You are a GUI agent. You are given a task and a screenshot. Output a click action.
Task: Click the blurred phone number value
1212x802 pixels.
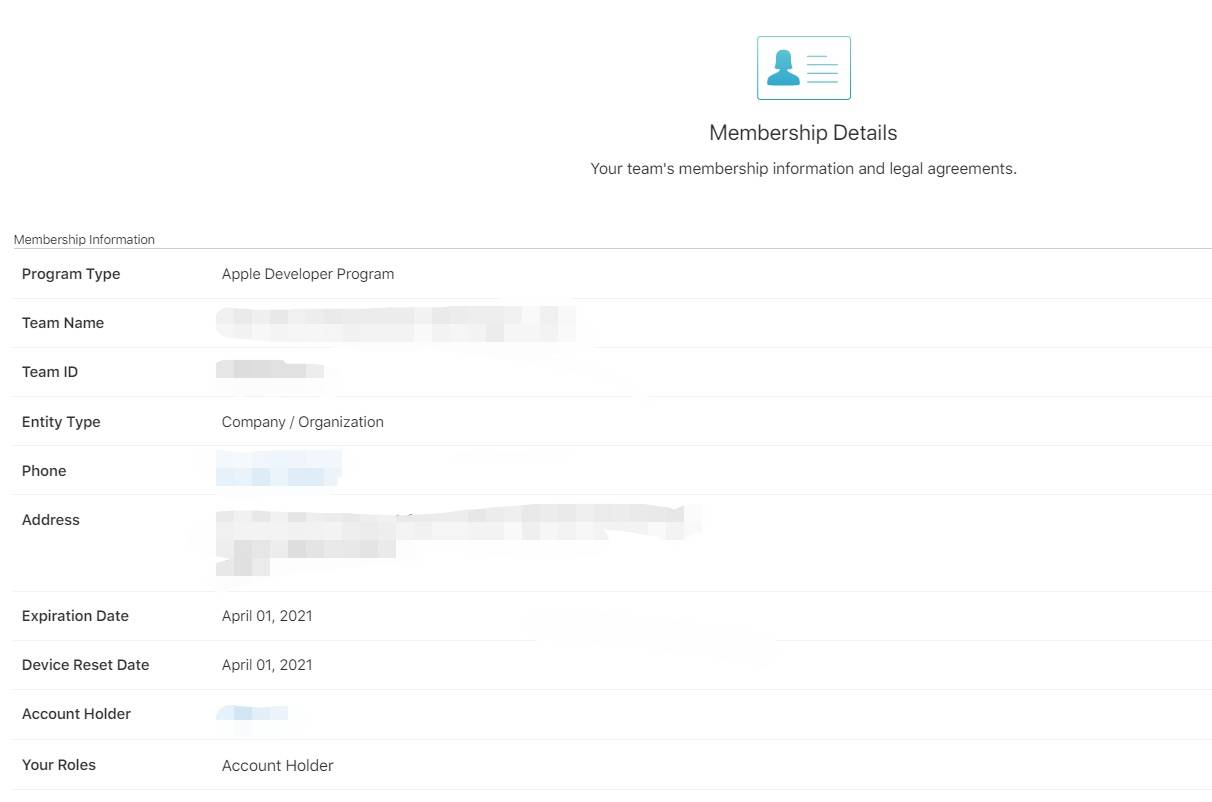[278, 470]
